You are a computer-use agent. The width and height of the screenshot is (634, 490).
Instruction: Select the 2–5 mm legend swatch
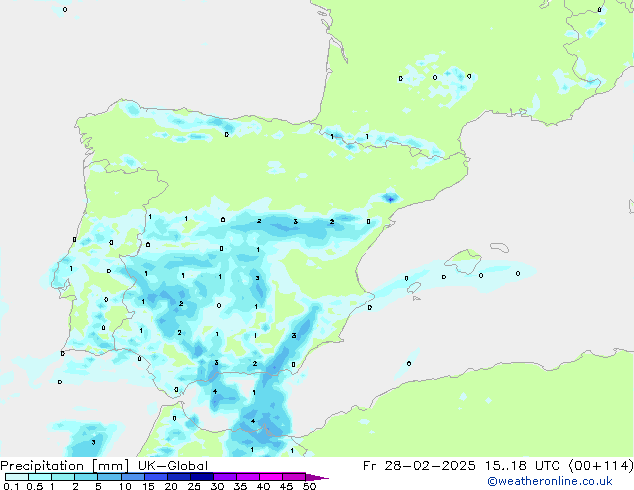(86, 477)
